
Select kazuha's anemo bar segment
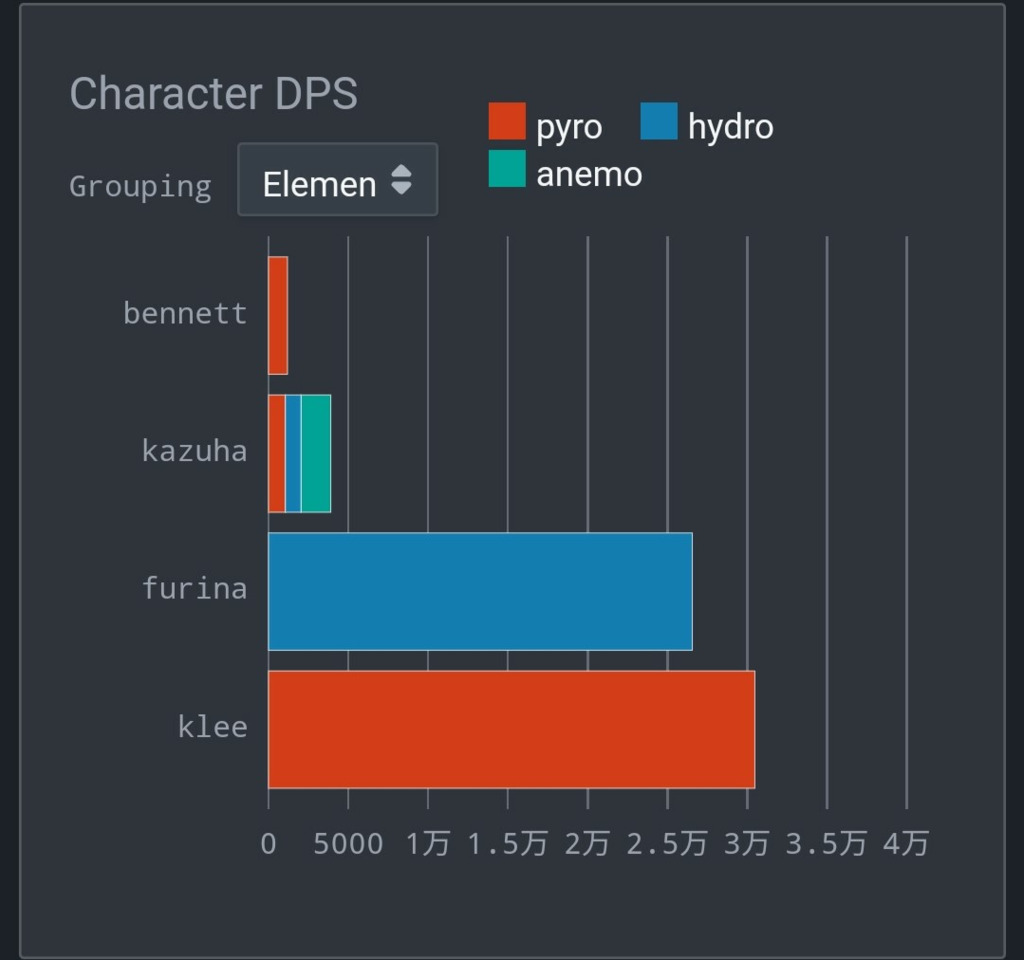316,453
